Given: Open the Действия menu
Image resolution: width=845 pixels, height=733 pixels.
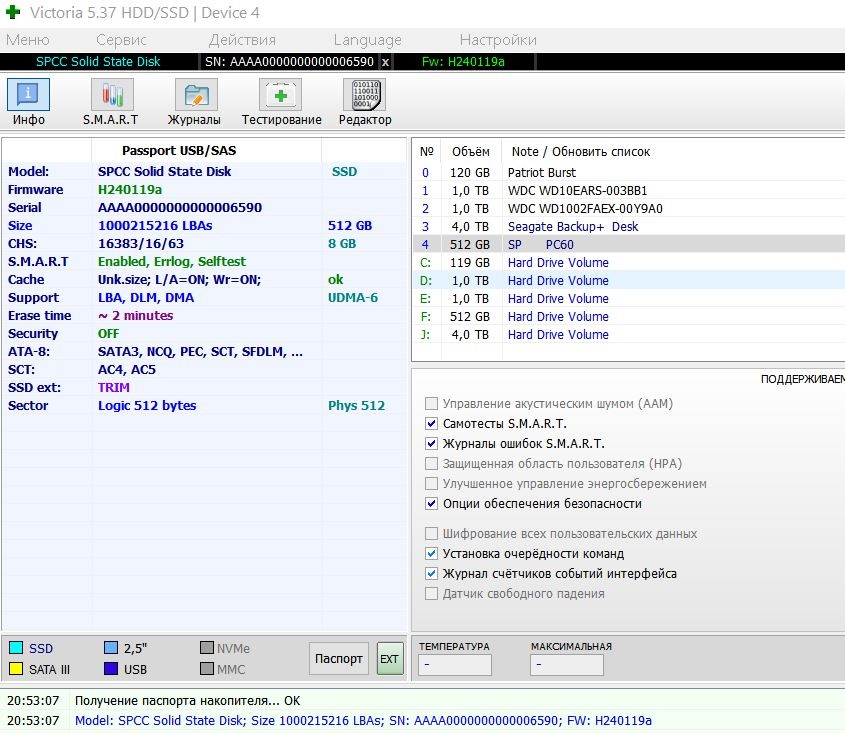Looking at the screenshot, I should pyautogui.click(x=242, y=40).
